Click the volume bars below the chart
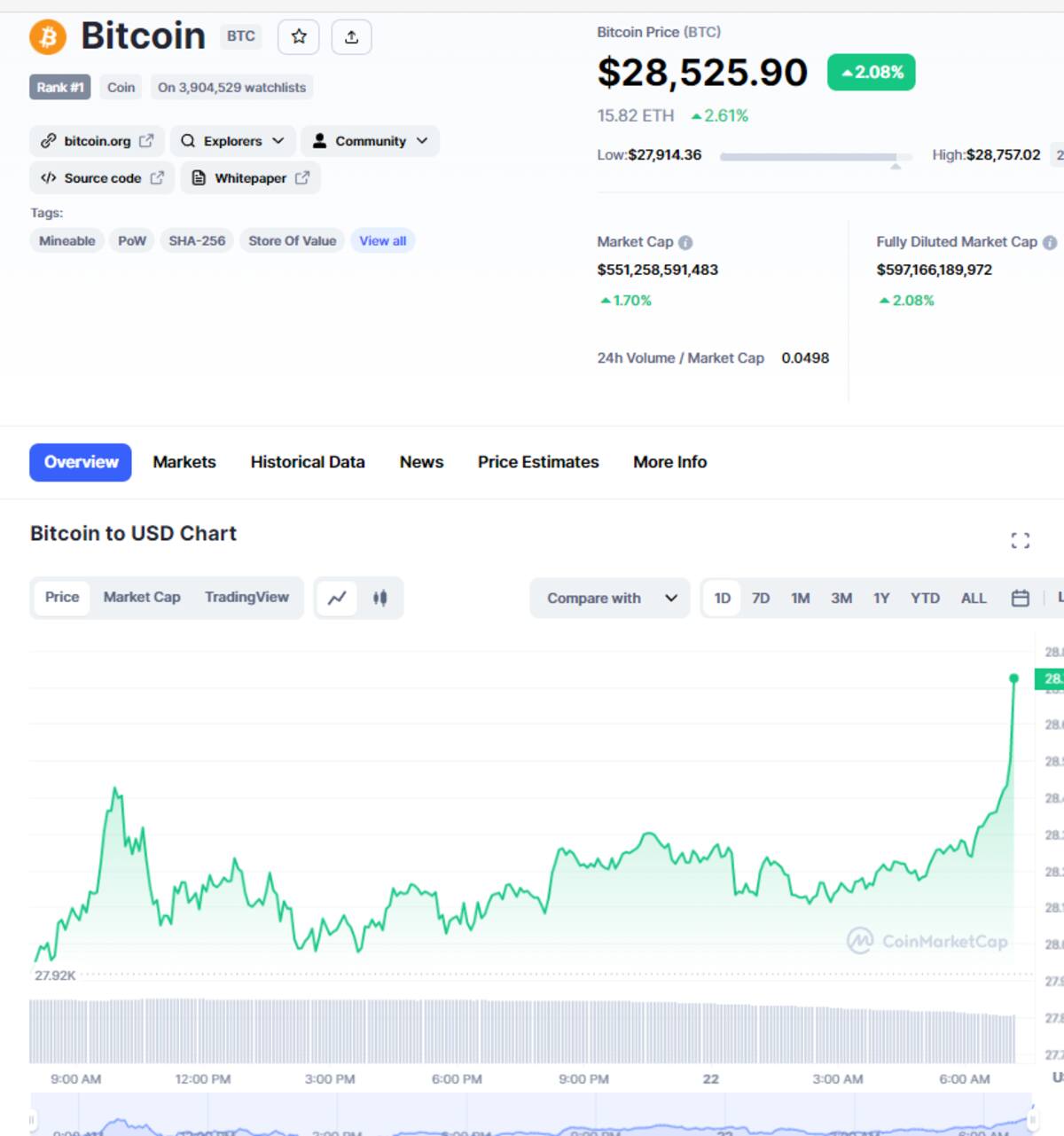Image resolution: width=1064 pixels, height=1136 pixels. pos(523,1031)
